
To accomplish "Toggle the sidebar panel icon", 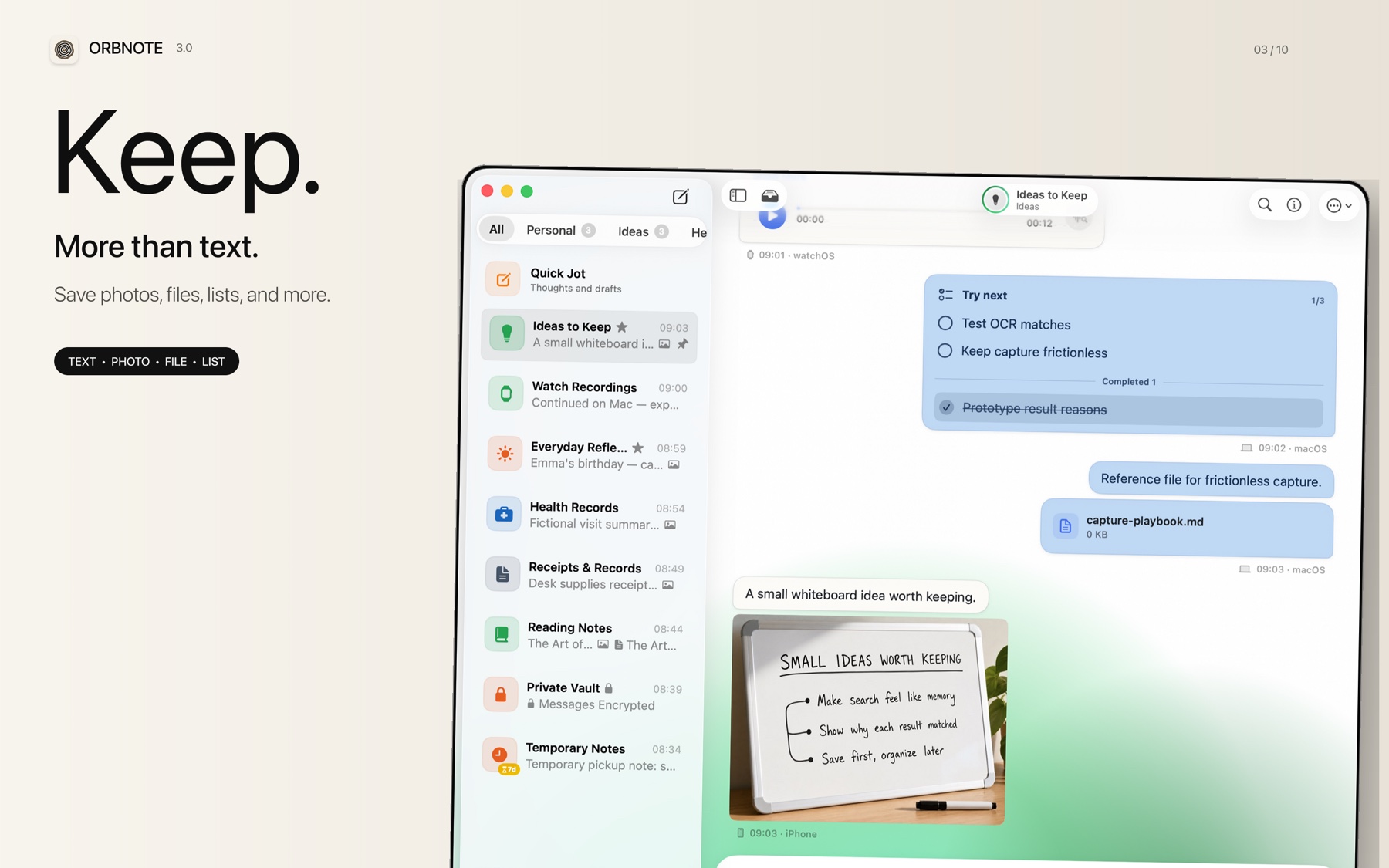I will (x=738, y=195).
